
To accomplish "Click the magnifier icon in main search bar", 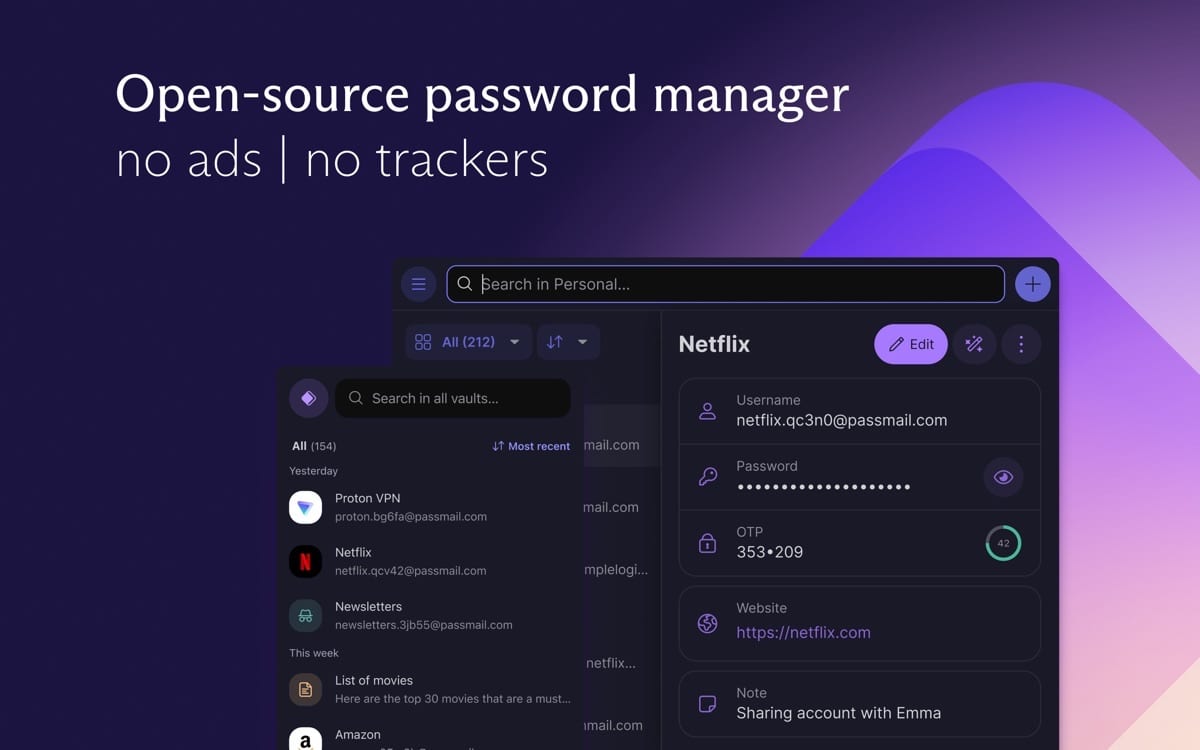I will [x=465, y=284].
